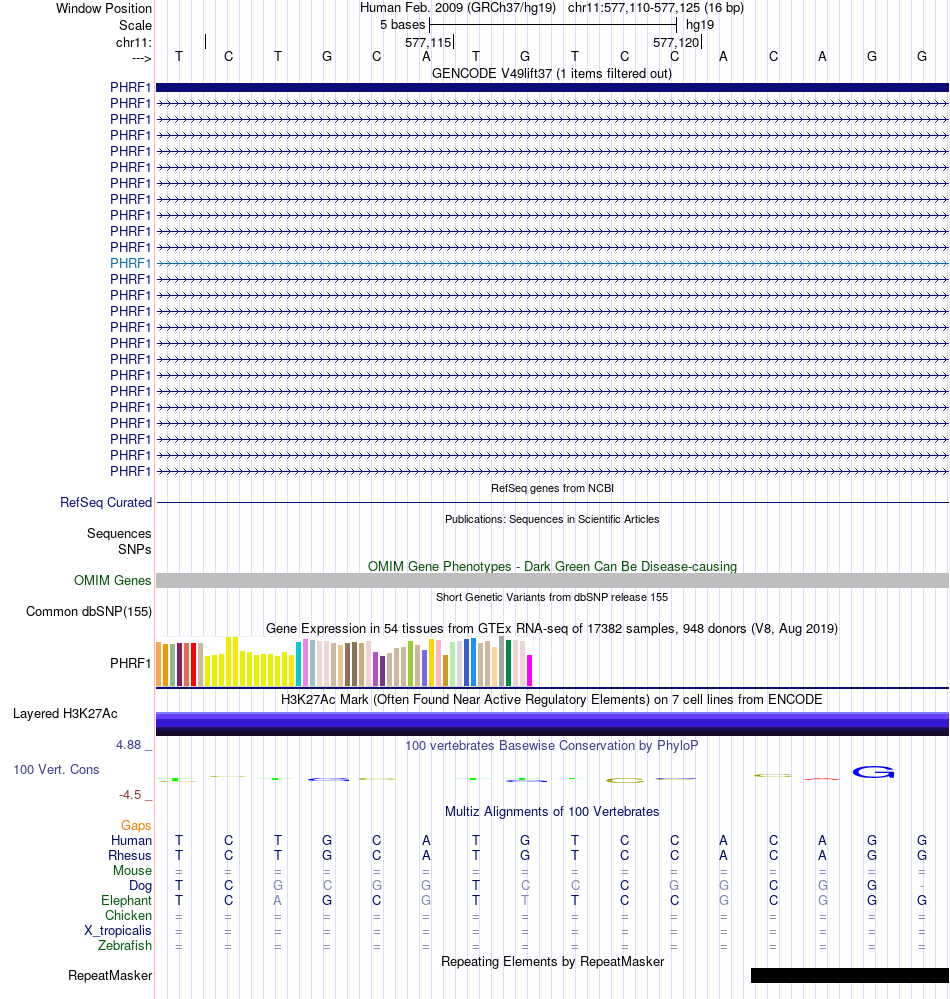950x999 pixels.
Task: Click the black RepeatMasker repeat element bar
Action: pyautogui.click(x=850, y=975)
